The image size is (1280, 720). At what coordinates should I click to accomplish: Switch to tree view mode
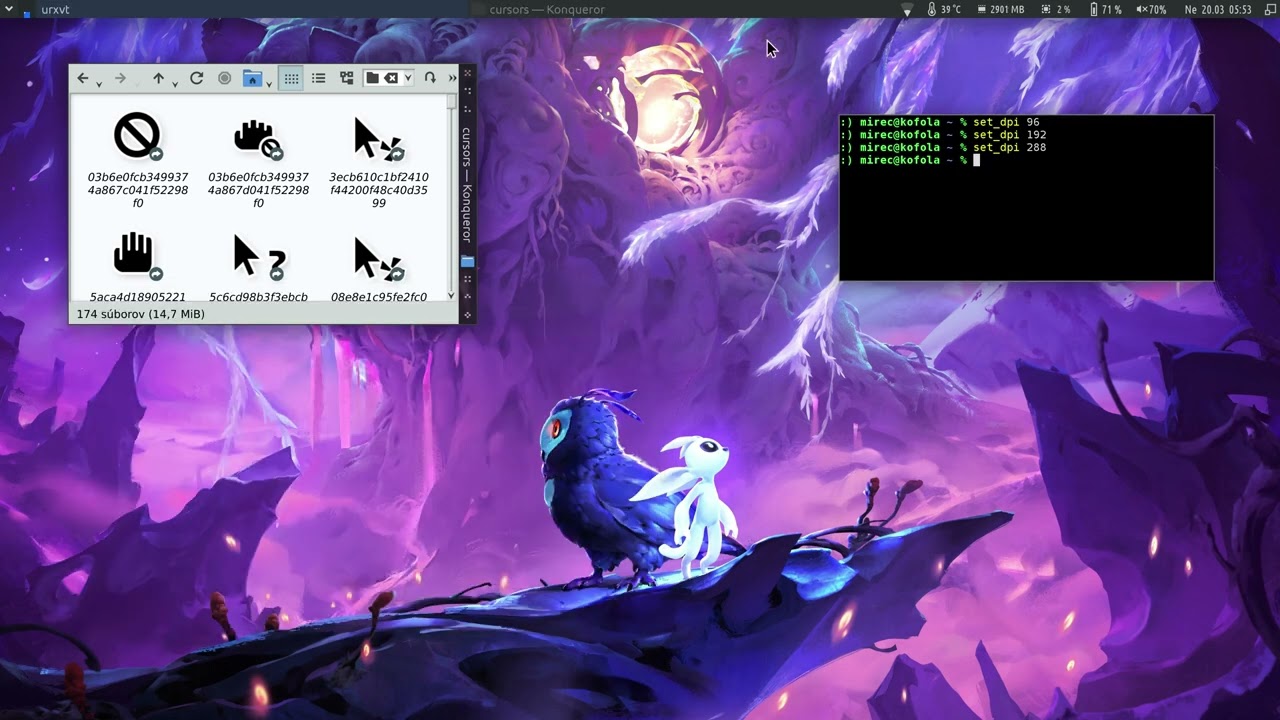tap(347, 78)
